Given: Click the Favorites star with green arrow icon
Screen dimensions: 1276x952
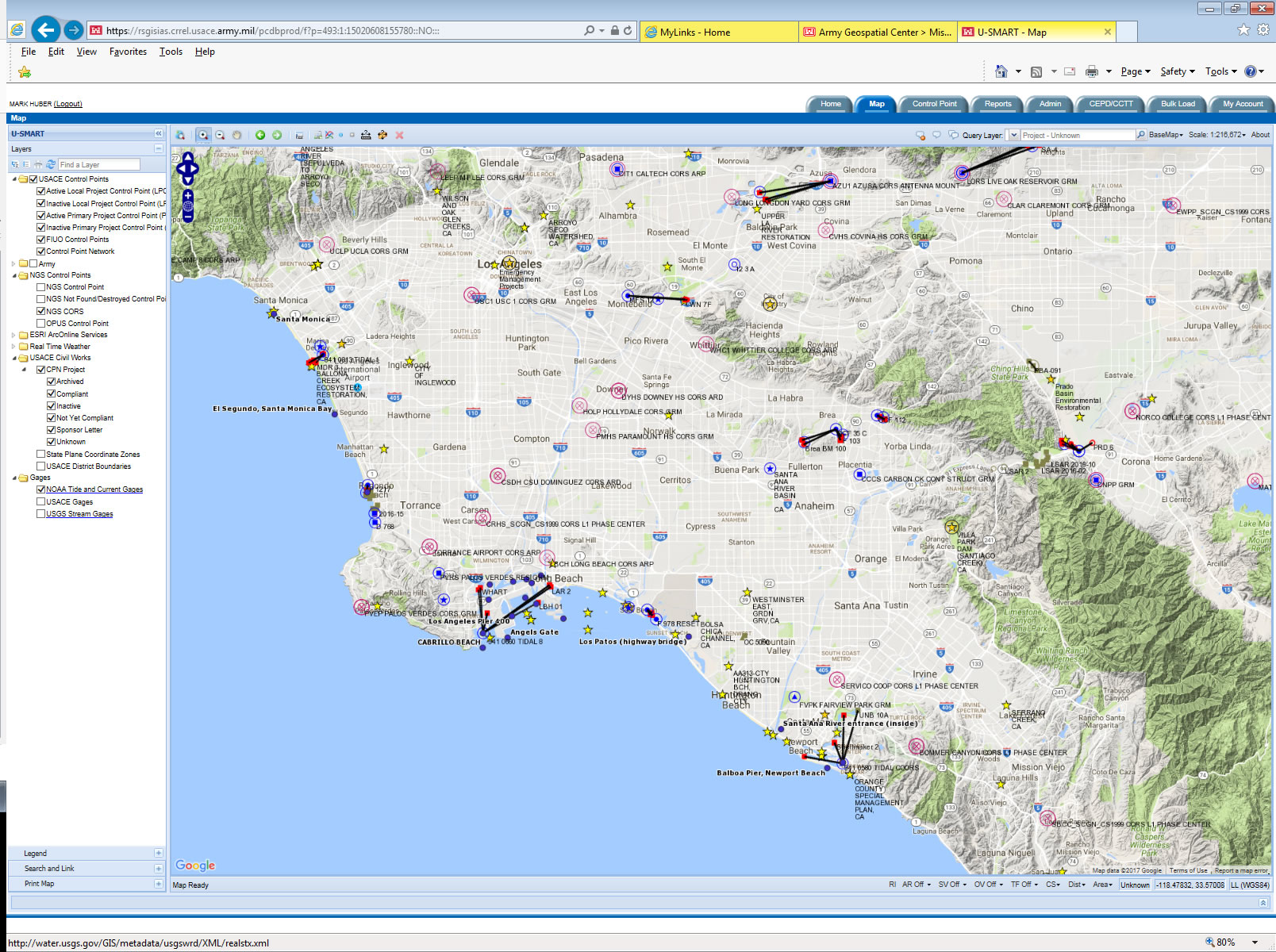Looking at the screenshot, I should click(x=25, y=72).
